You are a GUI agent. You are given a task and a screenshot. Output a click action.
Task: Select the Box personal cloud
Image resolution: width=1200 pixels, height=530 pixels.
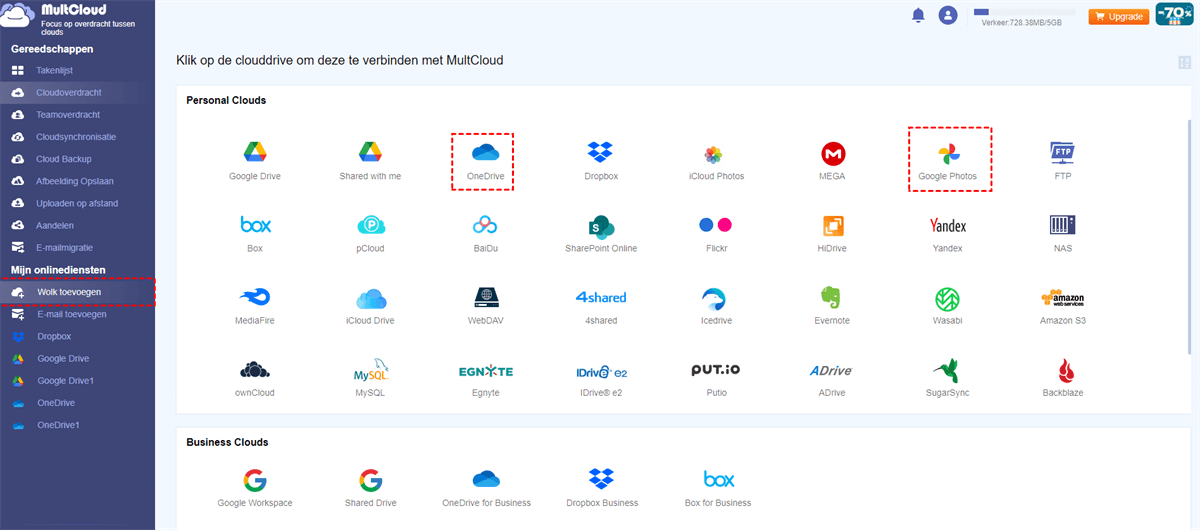click(255, 224)
